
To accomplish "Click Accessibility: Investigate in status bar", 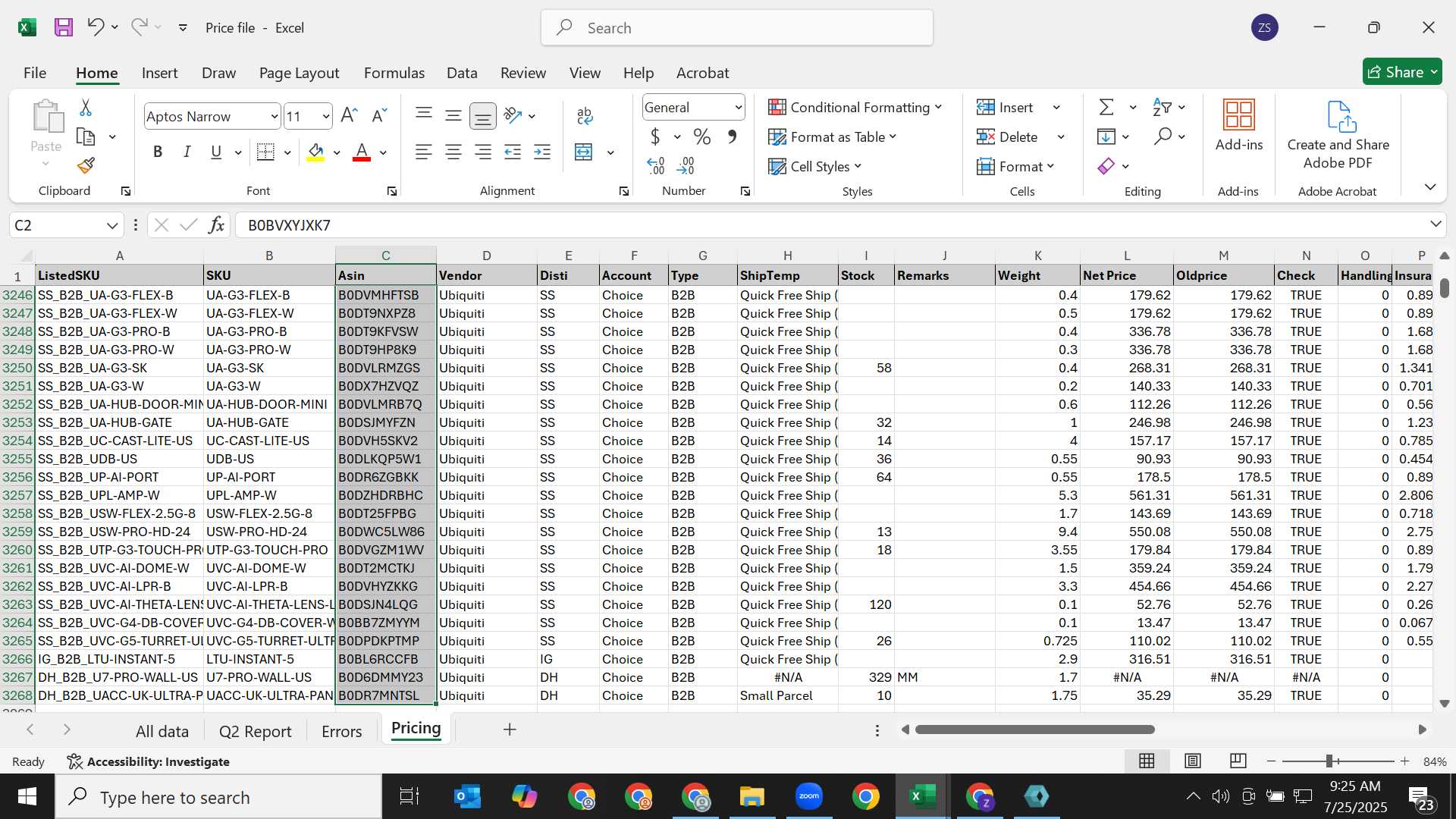I will click(148, 761).
